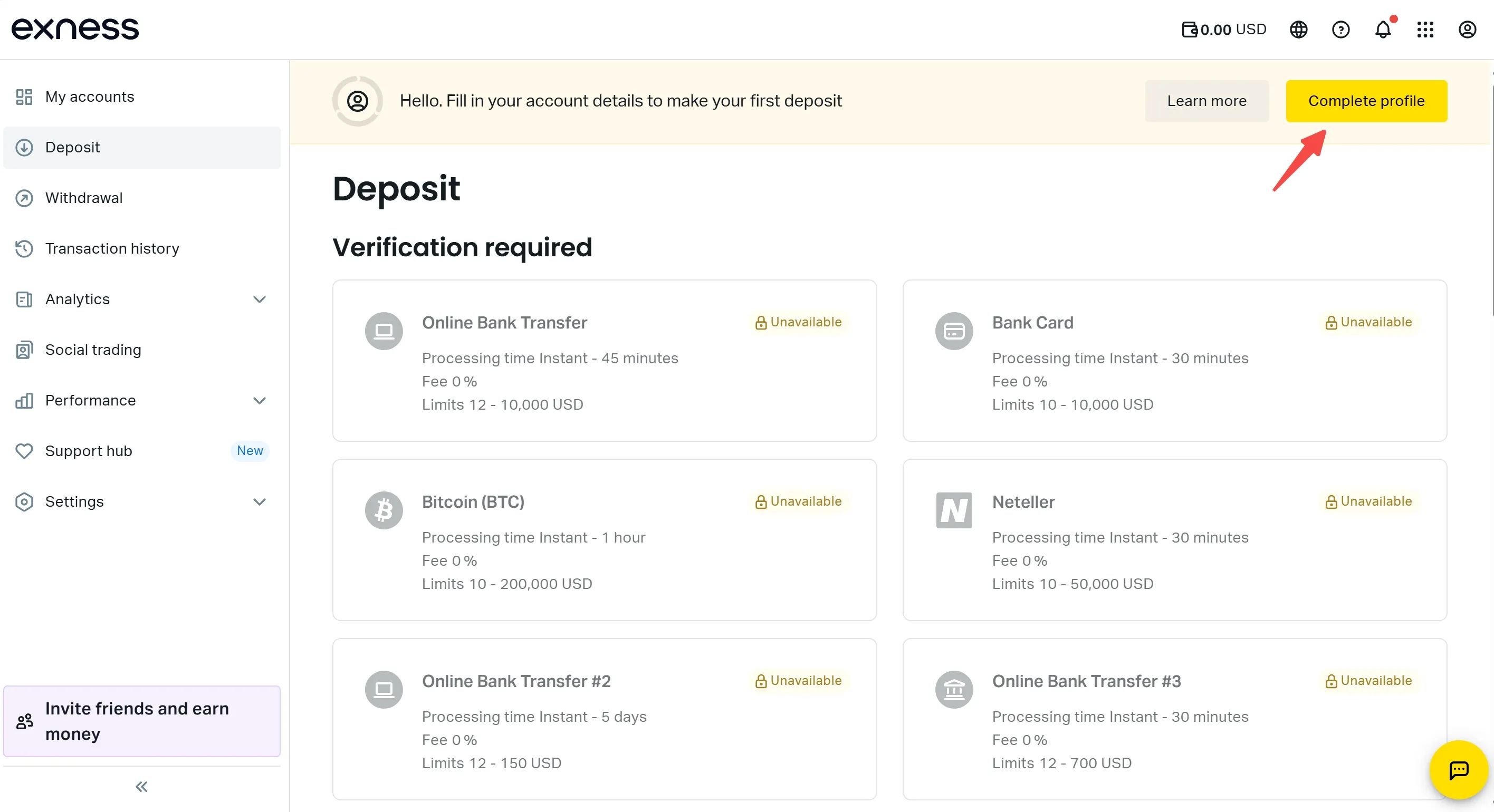
Task: Click the Performance bar chart icon
Action: coord(24,401)
